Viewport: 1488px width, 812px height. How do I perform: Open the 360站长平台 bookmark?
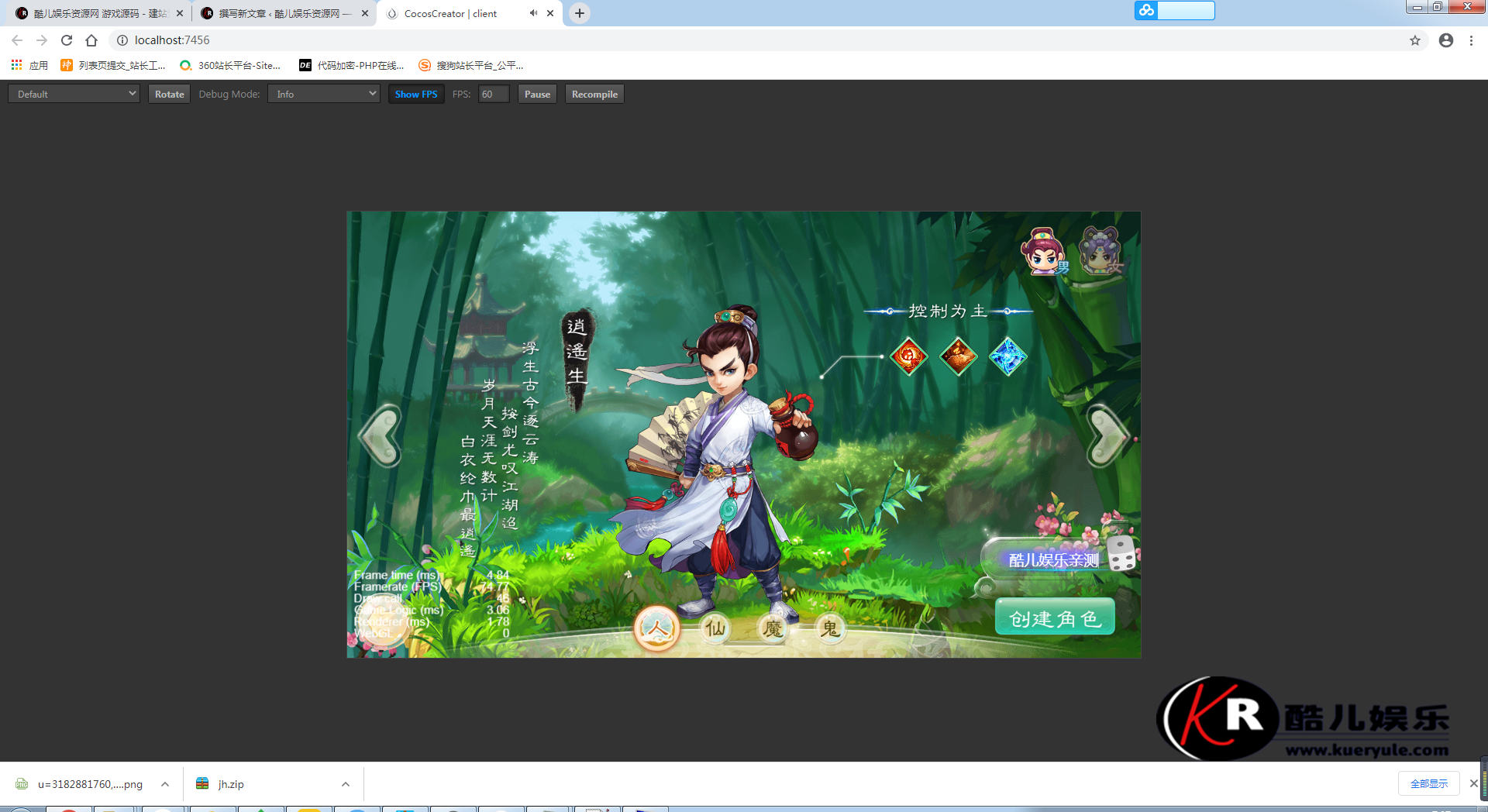click(229, 65)
